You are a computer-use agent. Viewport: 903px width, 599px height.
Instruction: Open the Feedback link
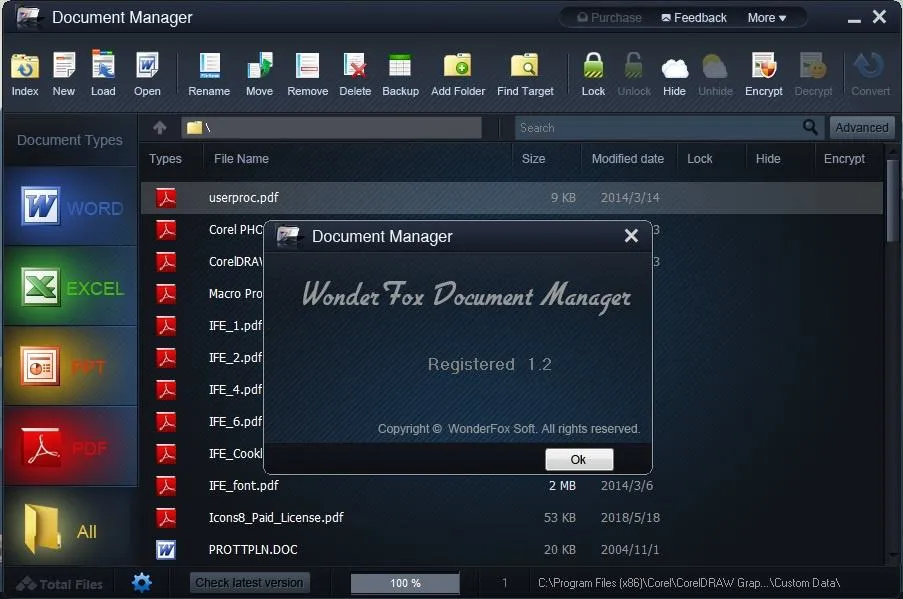[694, 18]
